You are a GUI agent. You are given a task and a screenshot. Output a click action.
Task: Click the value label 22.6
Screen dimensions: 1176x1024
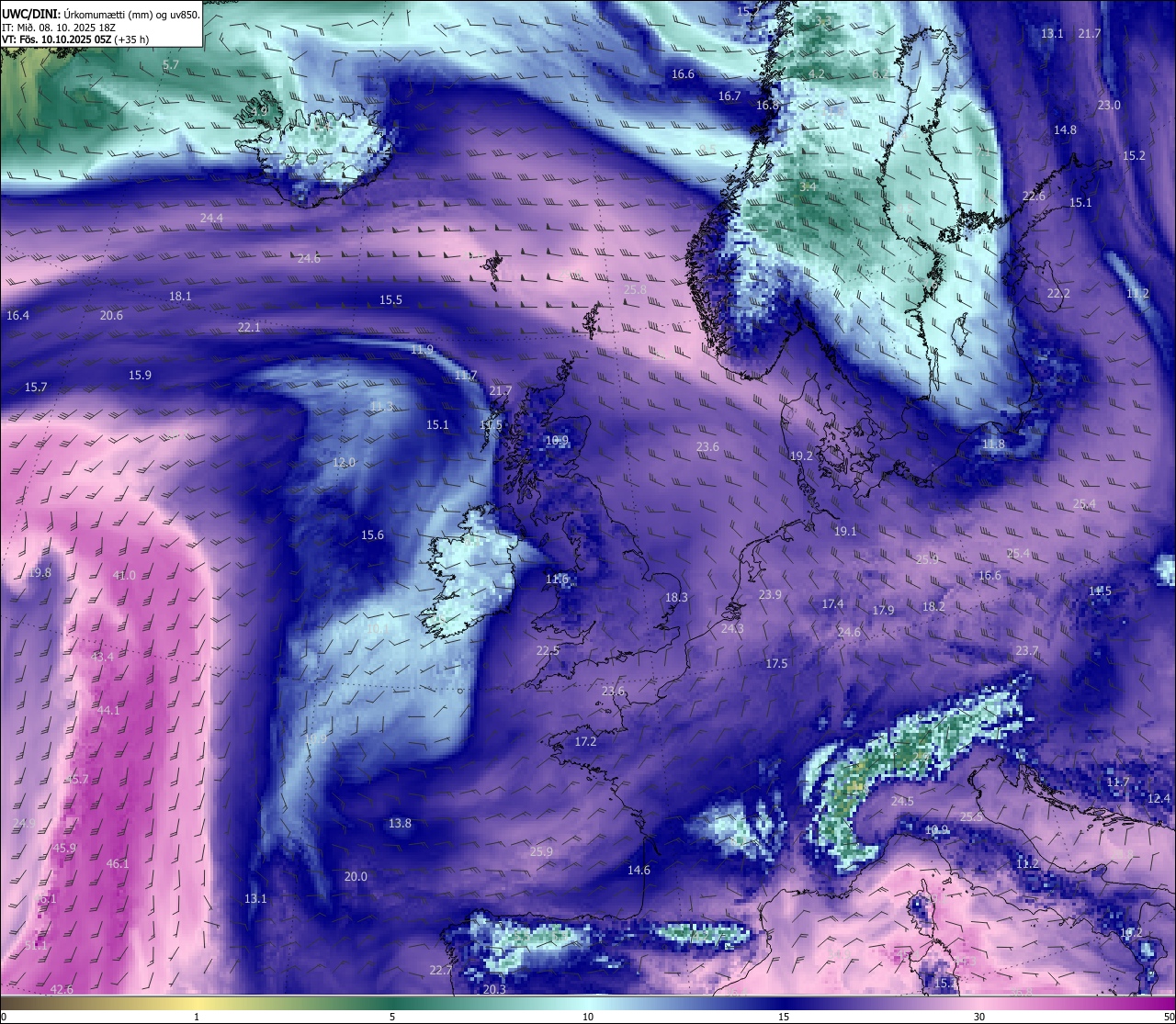coord(1034,196)
